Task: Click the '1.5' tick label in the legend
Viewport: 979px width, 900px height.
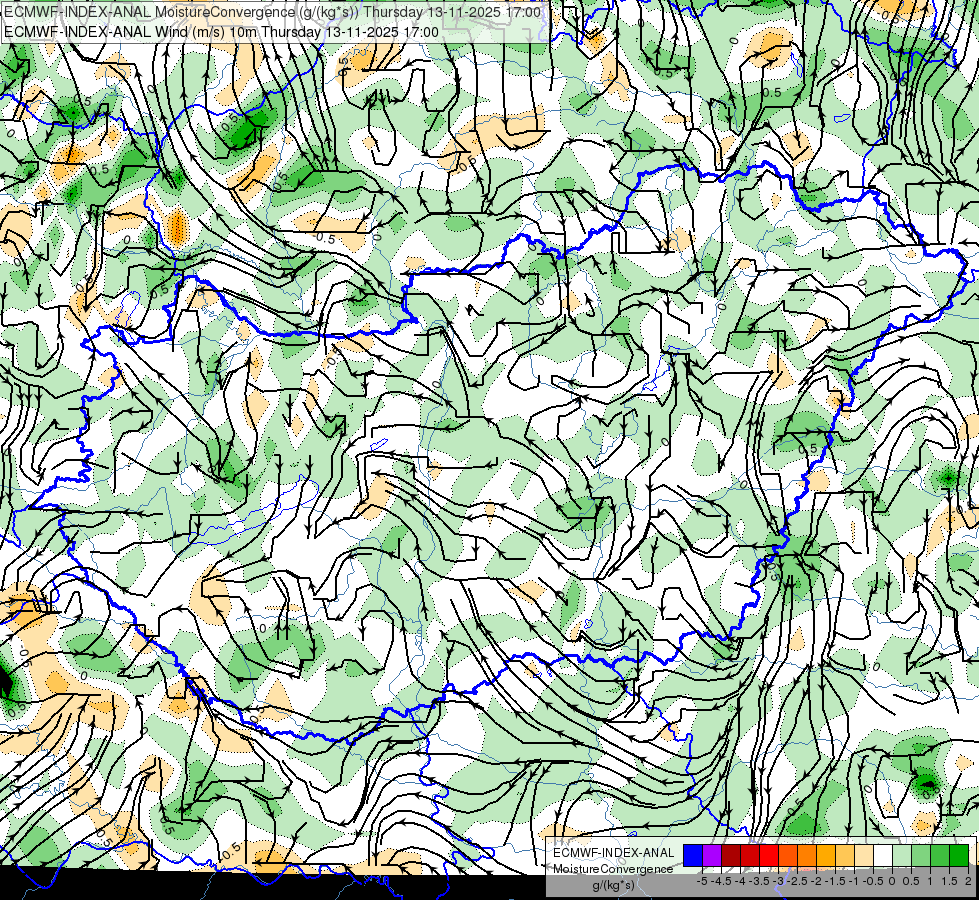Action: coord(949,881)
